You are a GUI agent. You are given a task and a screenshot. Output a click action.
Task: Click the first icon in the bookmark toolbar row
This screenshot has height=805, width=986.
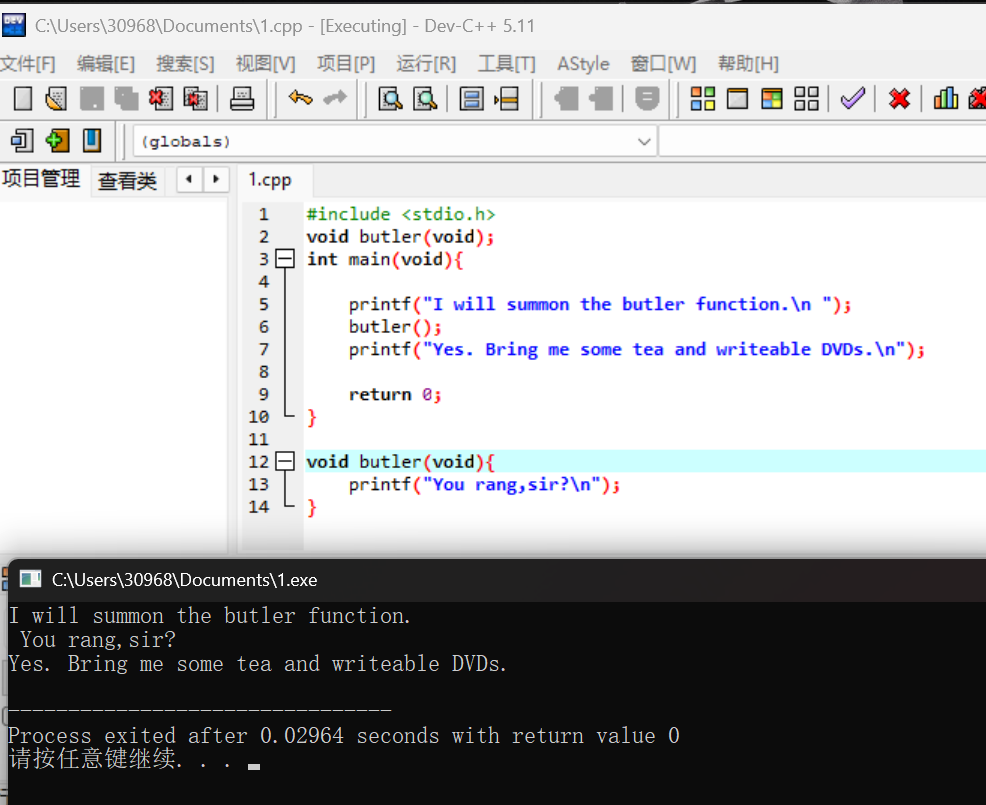click(22, 140)
